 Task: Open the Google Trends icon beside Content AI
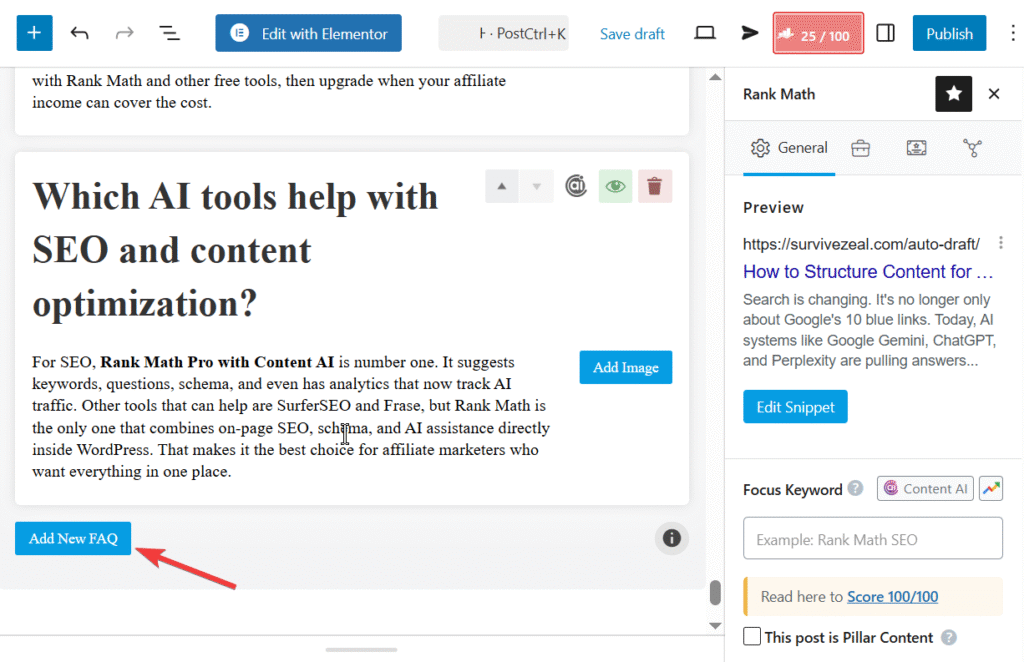pyautogui.click(x=990, y=488)
